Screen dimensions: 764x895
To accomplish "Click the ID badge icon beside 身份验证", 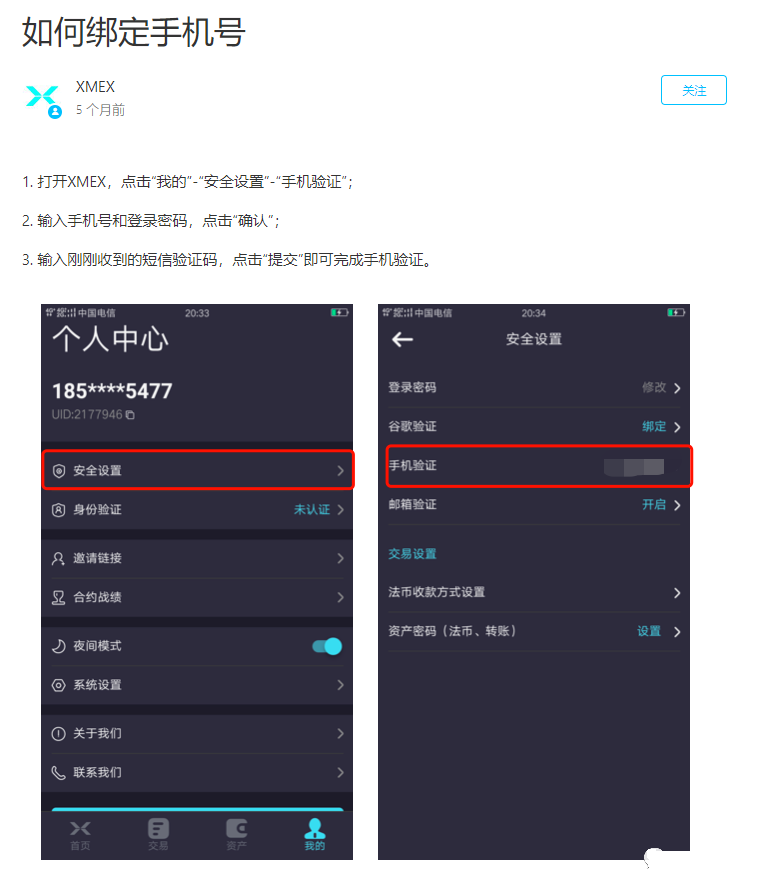I will 58,510.
